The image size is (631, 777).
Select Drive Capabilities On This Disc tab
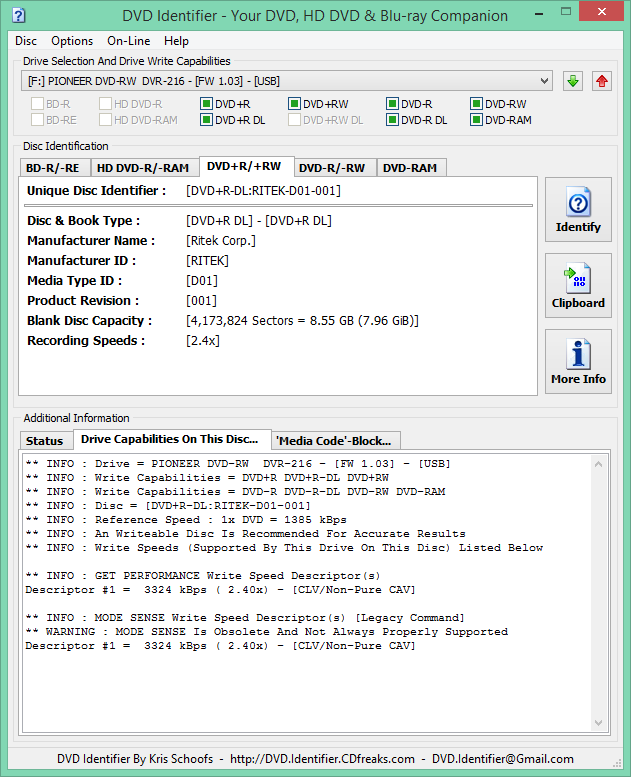coord(170,440)
